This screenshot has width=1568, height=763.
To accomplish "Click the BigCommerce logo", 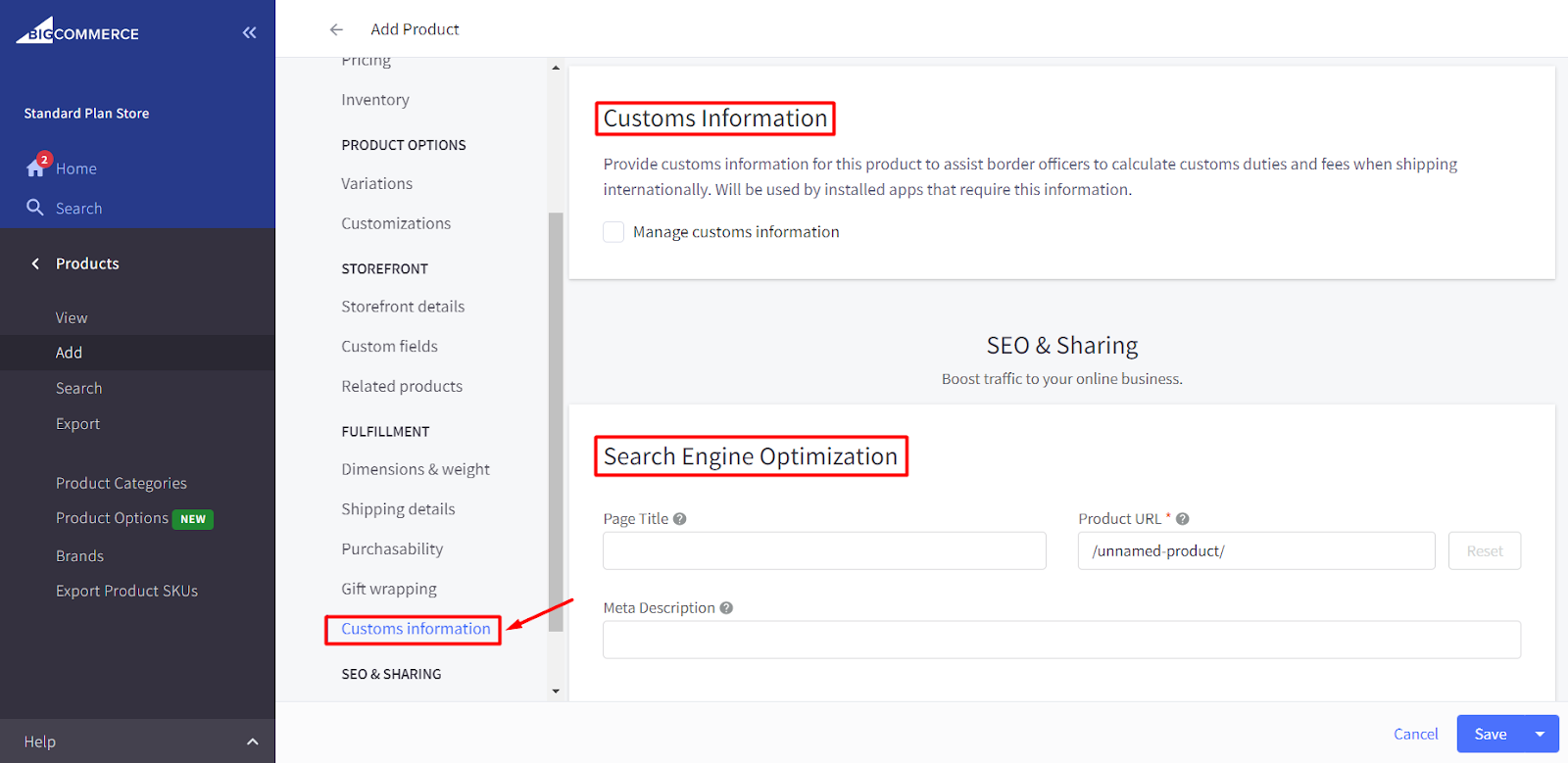I will (77, 31).
